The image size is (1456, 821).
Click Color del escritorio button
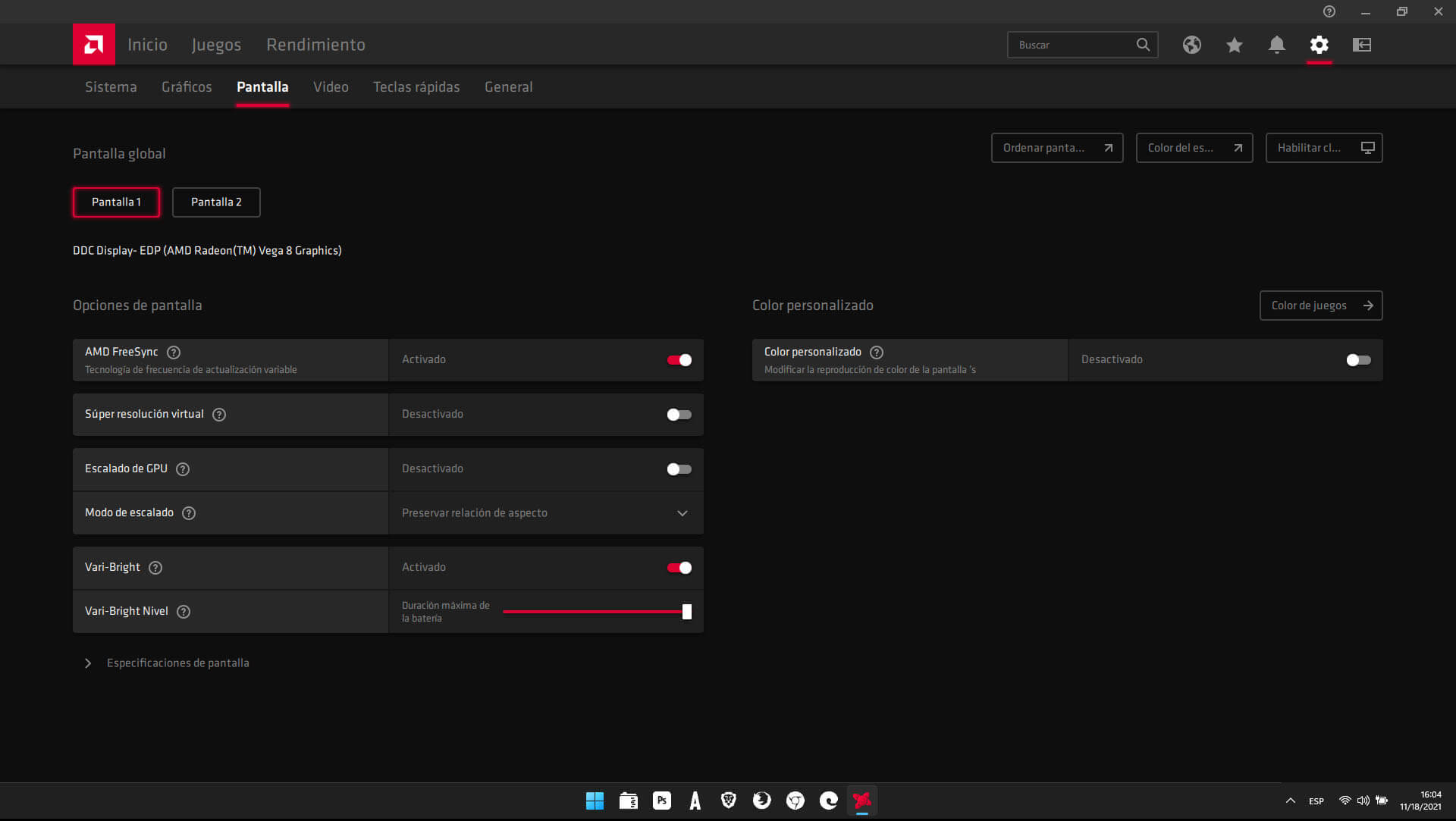pyautogui.click(x=1194, y=148)
